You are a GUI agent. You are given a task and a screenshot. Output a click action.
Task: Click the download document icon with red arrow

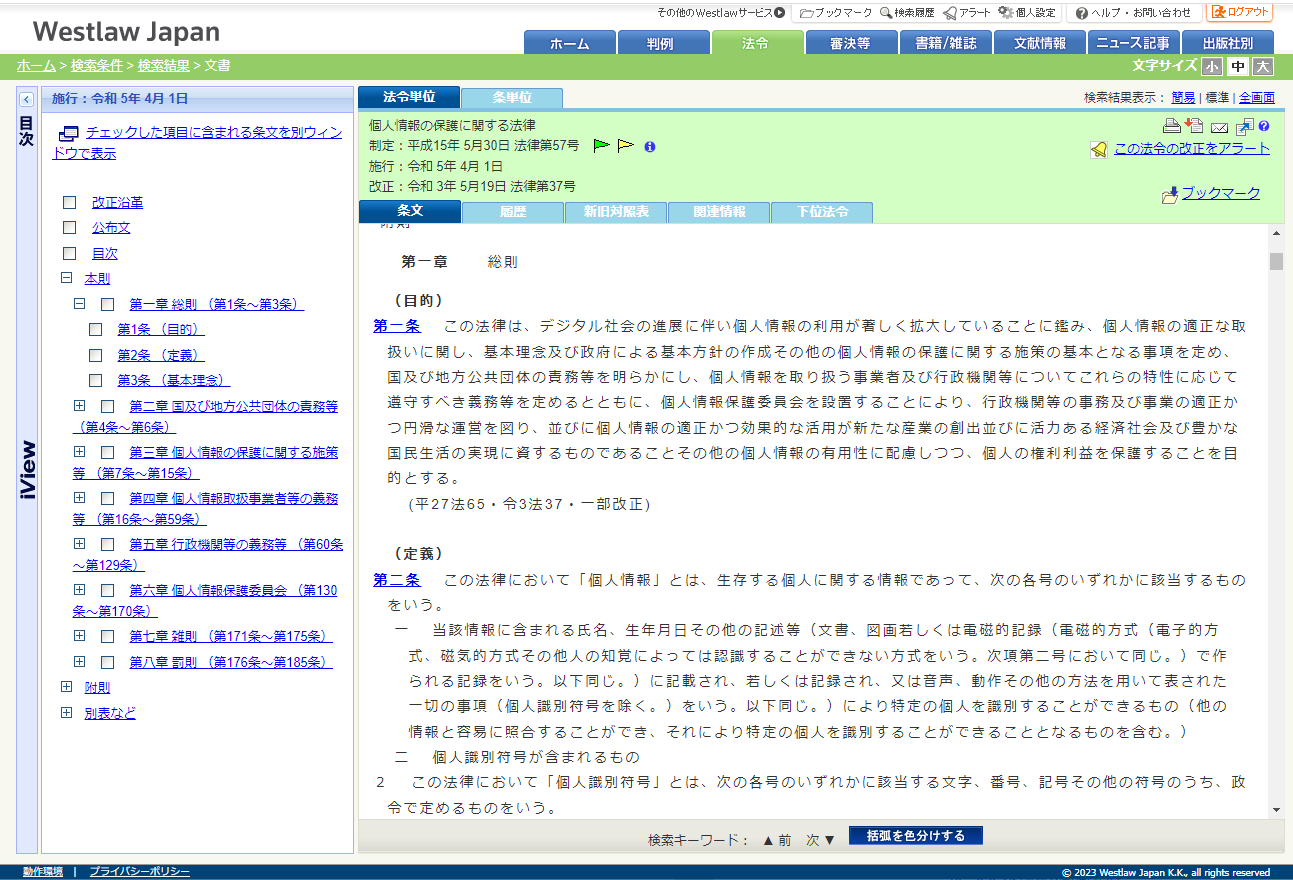coord(1194,125)
